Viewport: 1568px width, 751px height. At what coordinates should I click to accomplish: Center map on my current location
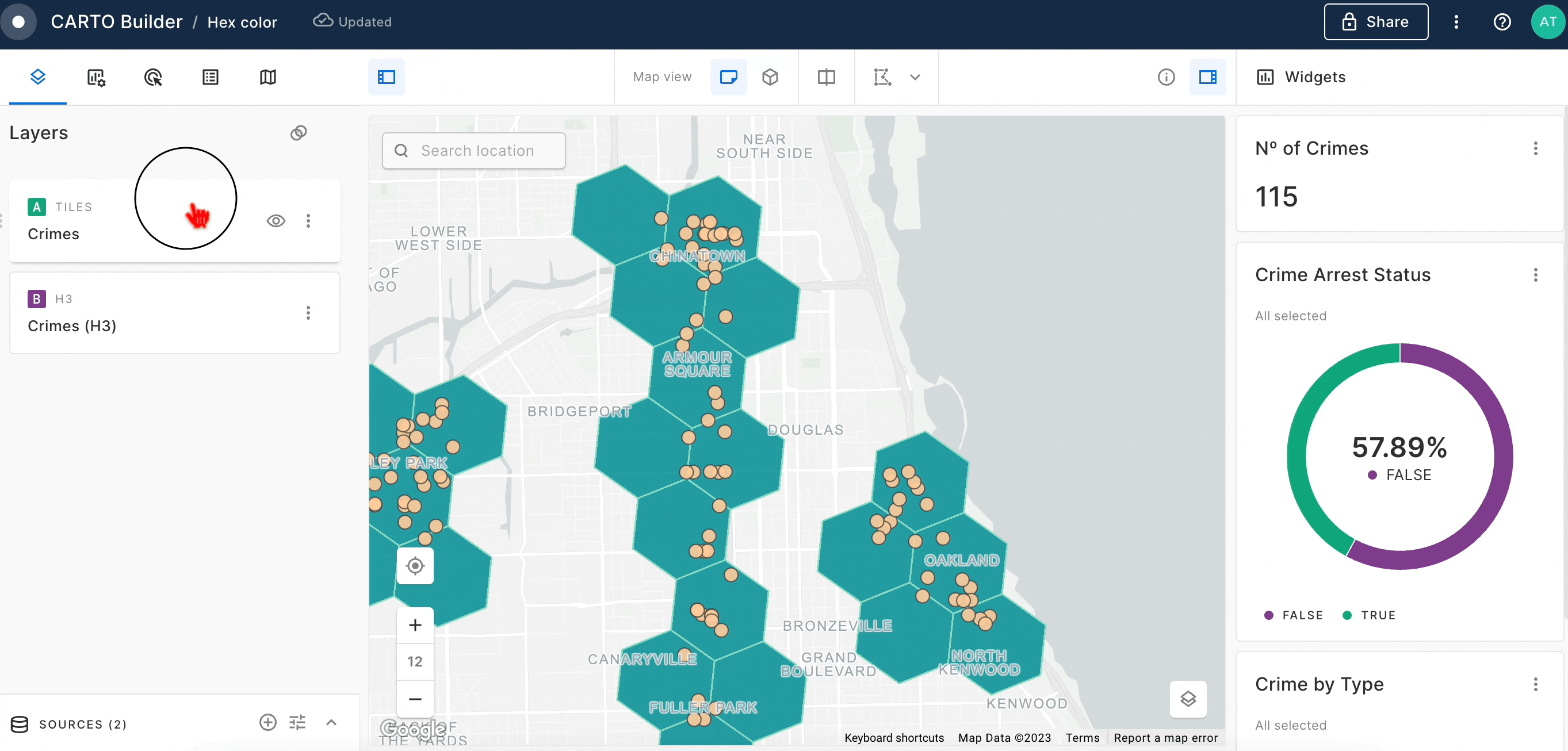[415, 566]
